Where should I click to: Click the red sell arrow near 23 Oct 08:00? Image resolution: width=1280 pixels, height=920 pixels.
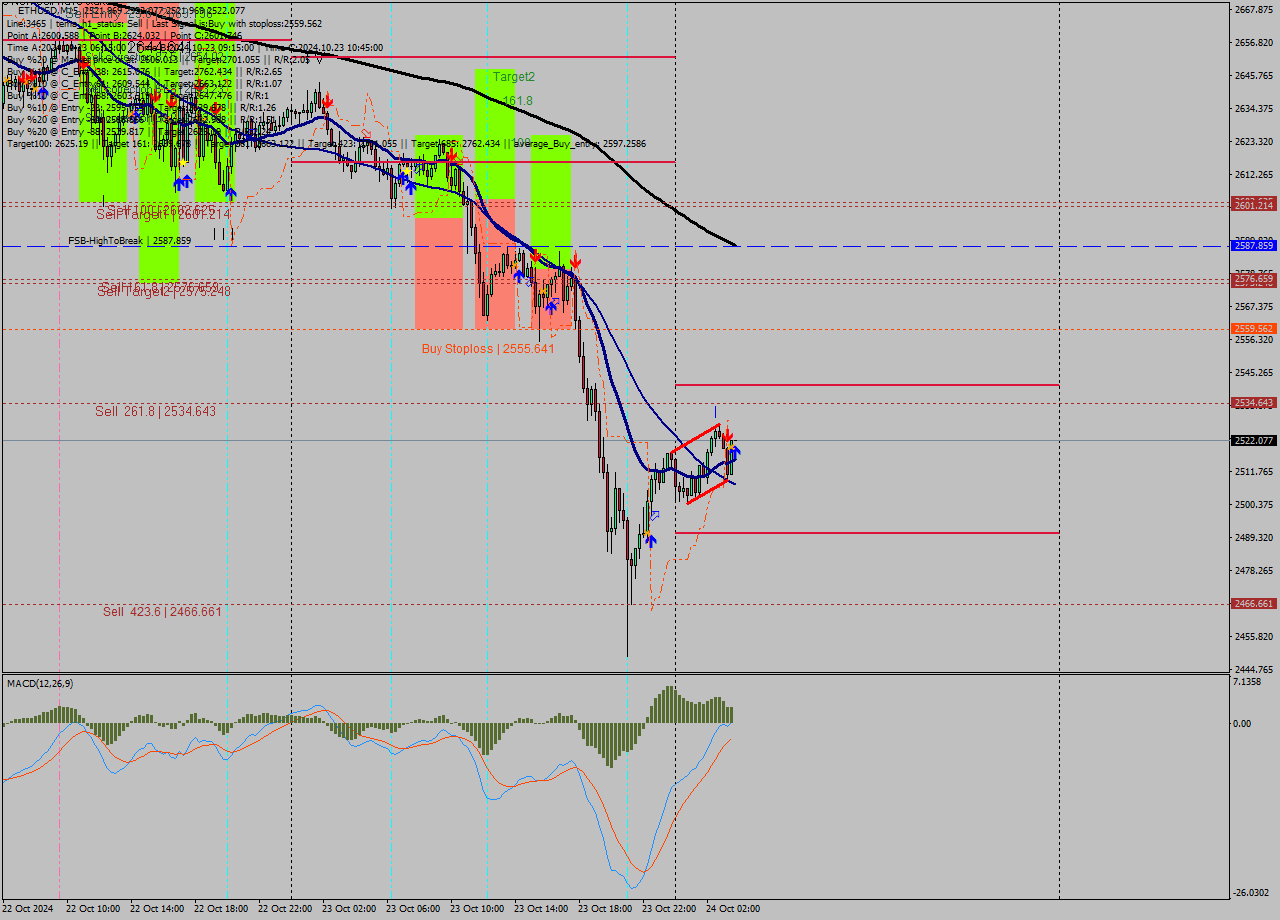click(x=452, y=157)
